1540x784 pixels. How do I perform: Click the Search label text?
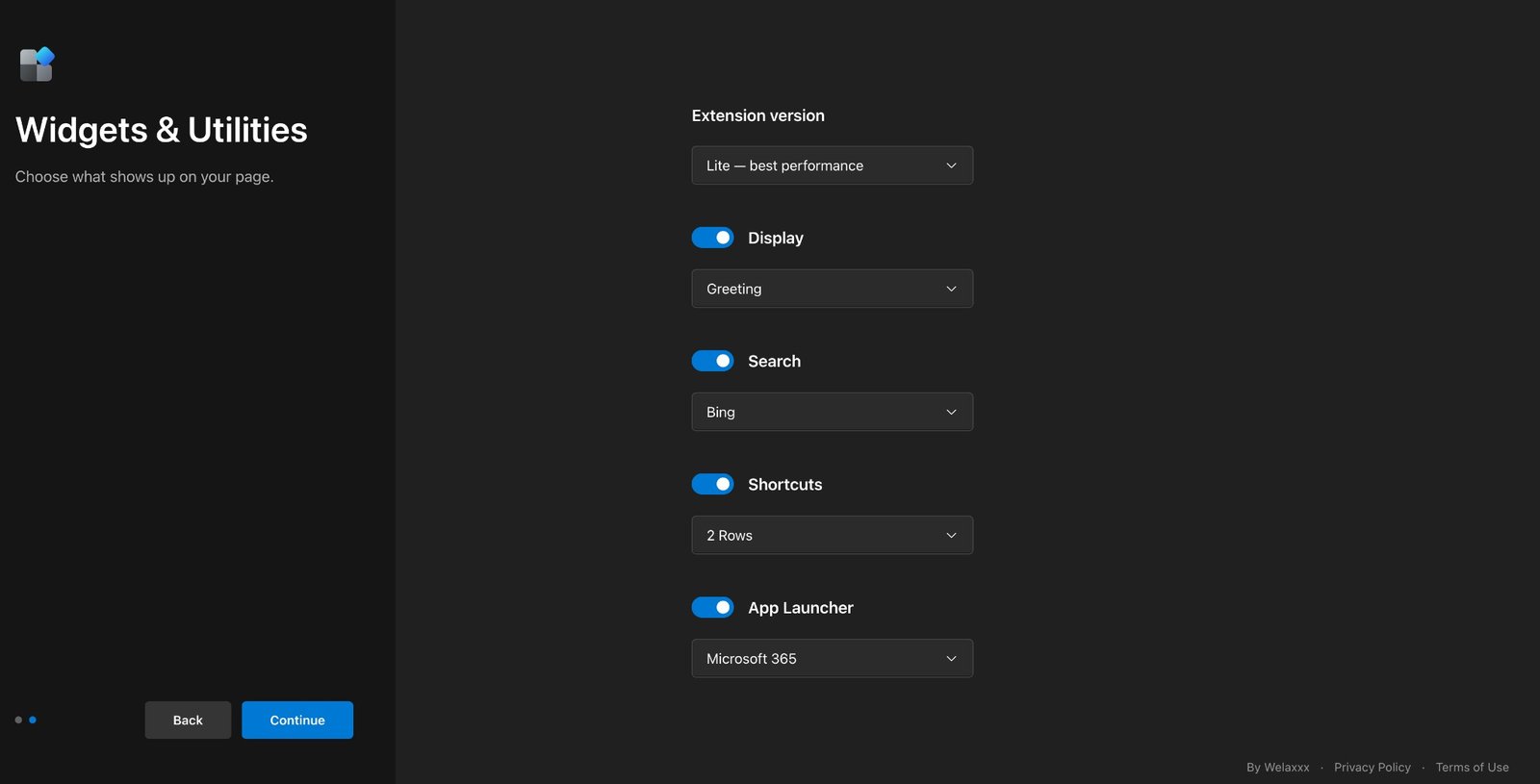click(774, 361)
